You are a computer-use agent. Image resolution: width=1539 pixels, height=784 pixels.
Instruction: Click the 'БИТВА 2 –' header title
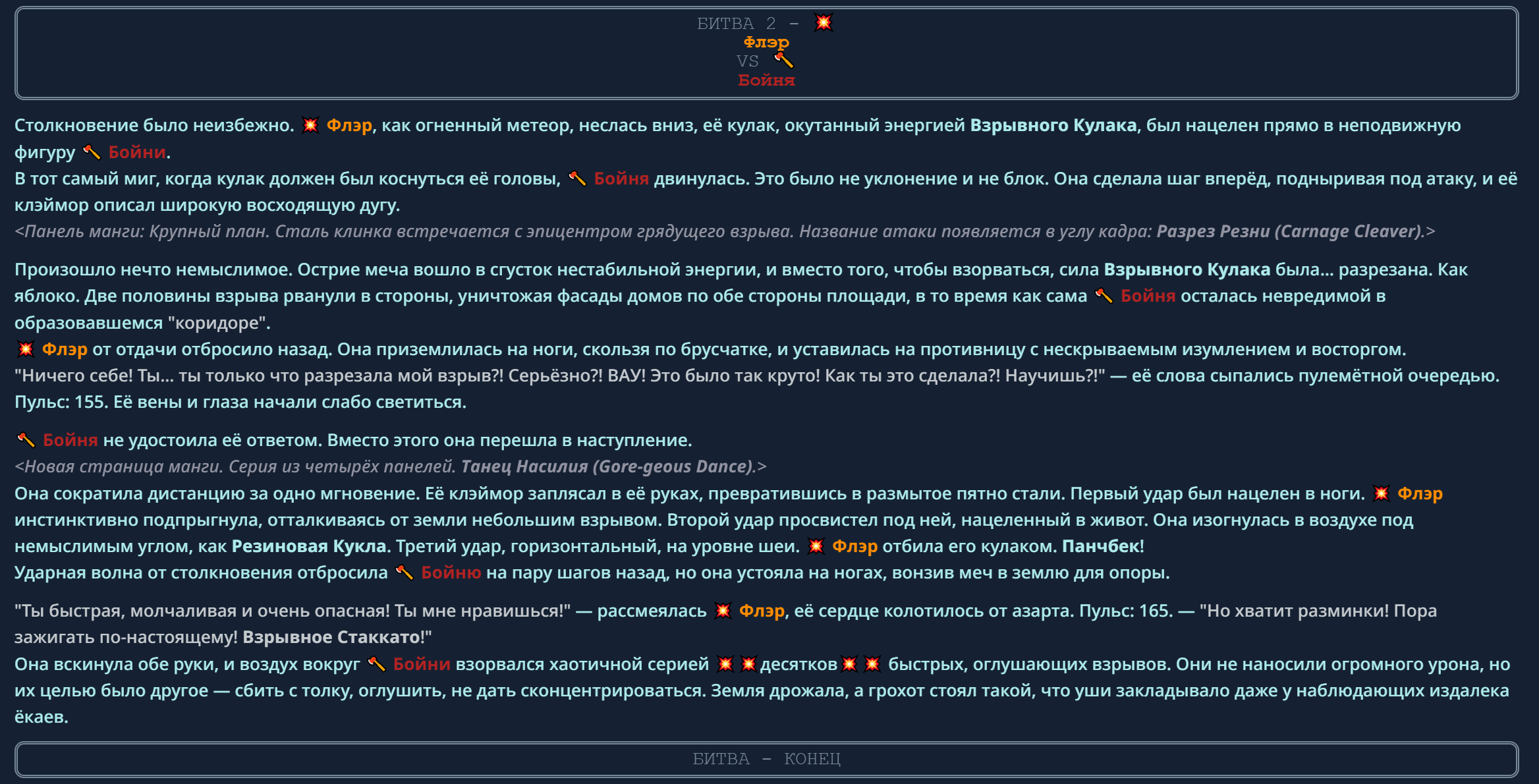coord(748,24)
